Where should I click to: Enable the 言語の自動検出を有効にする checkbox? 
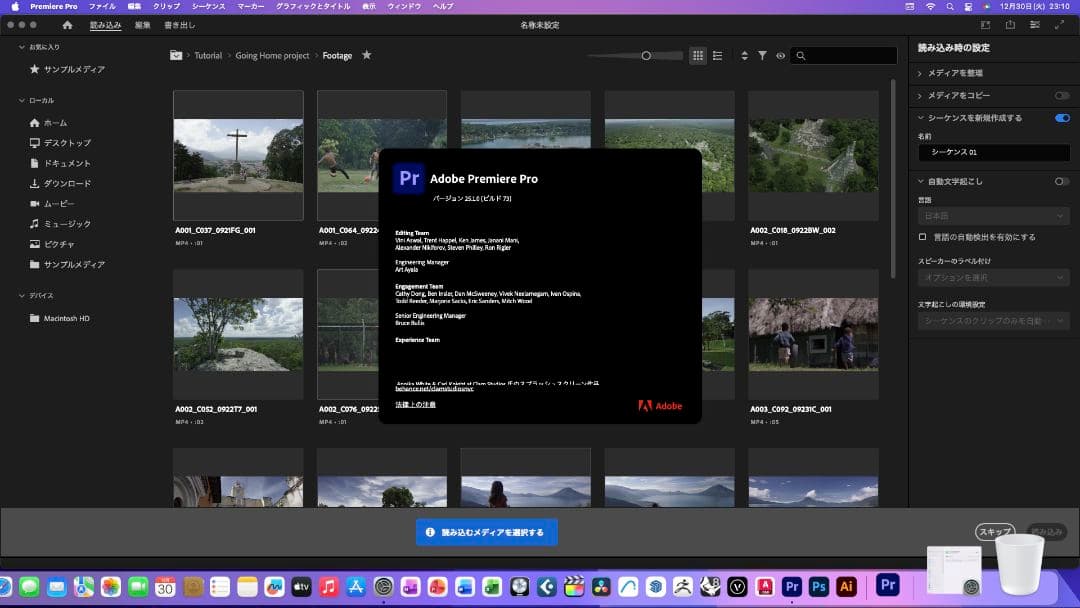click(923, 237)
